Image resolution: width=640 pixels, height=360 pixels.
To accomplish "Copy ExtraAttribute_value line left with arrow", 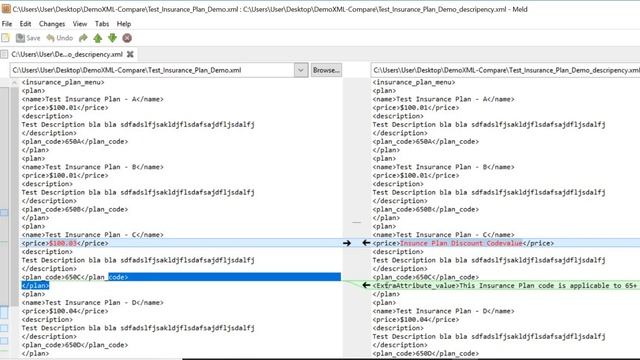I will (366, 285).
